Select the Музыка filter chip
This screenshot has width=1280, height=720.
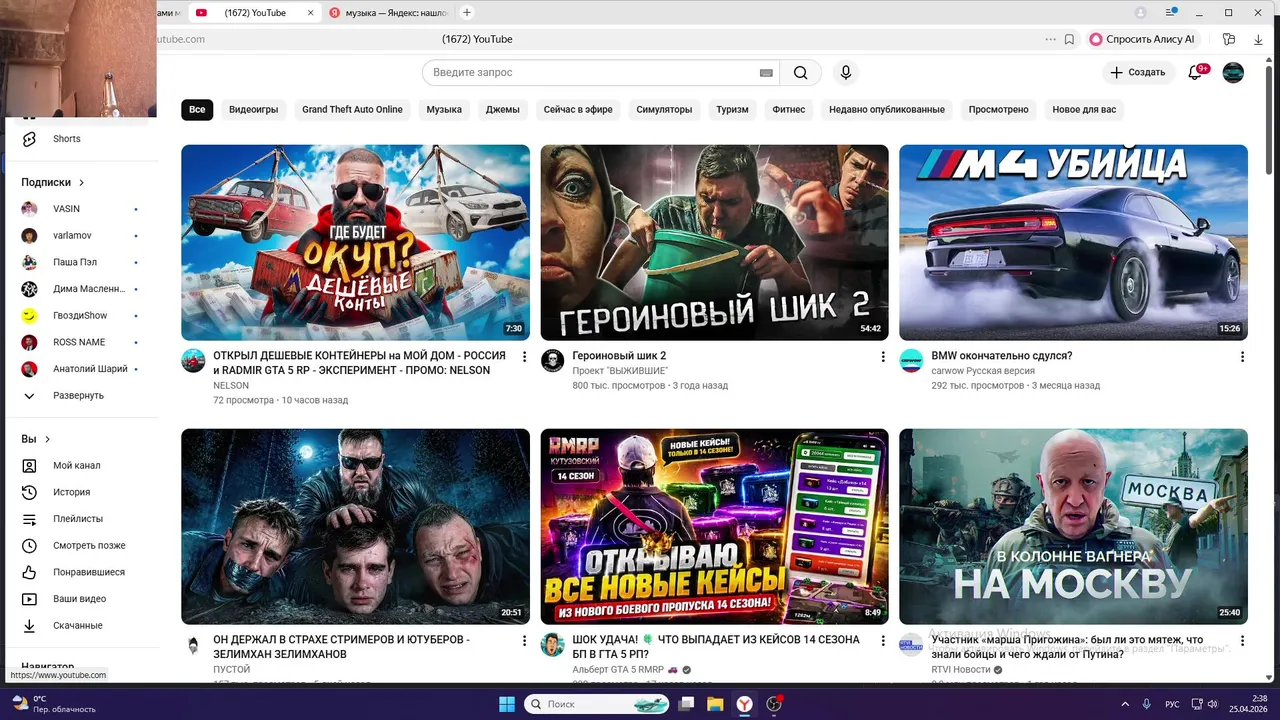point(444,110)
